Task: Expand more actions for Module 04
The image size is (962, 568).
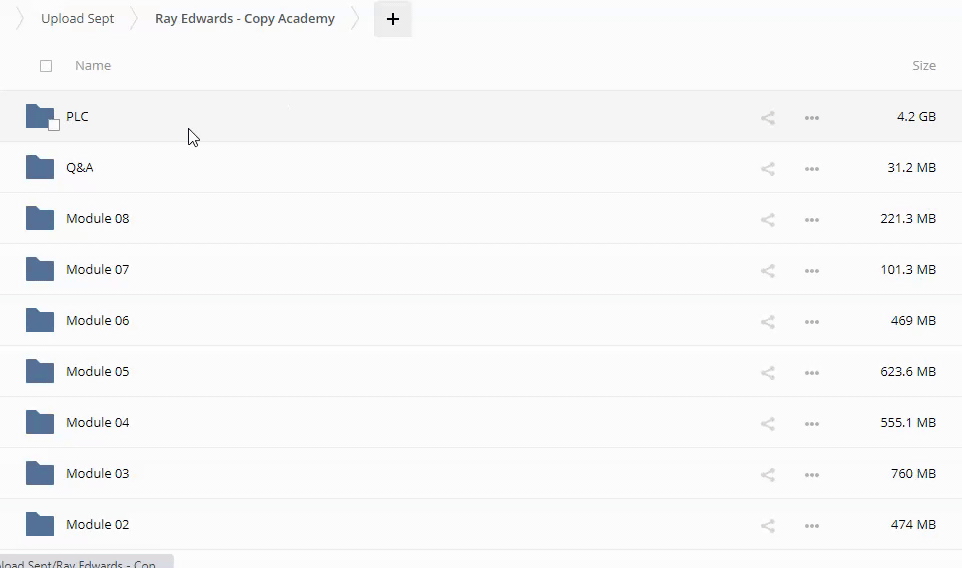Action: click(812, 423)
